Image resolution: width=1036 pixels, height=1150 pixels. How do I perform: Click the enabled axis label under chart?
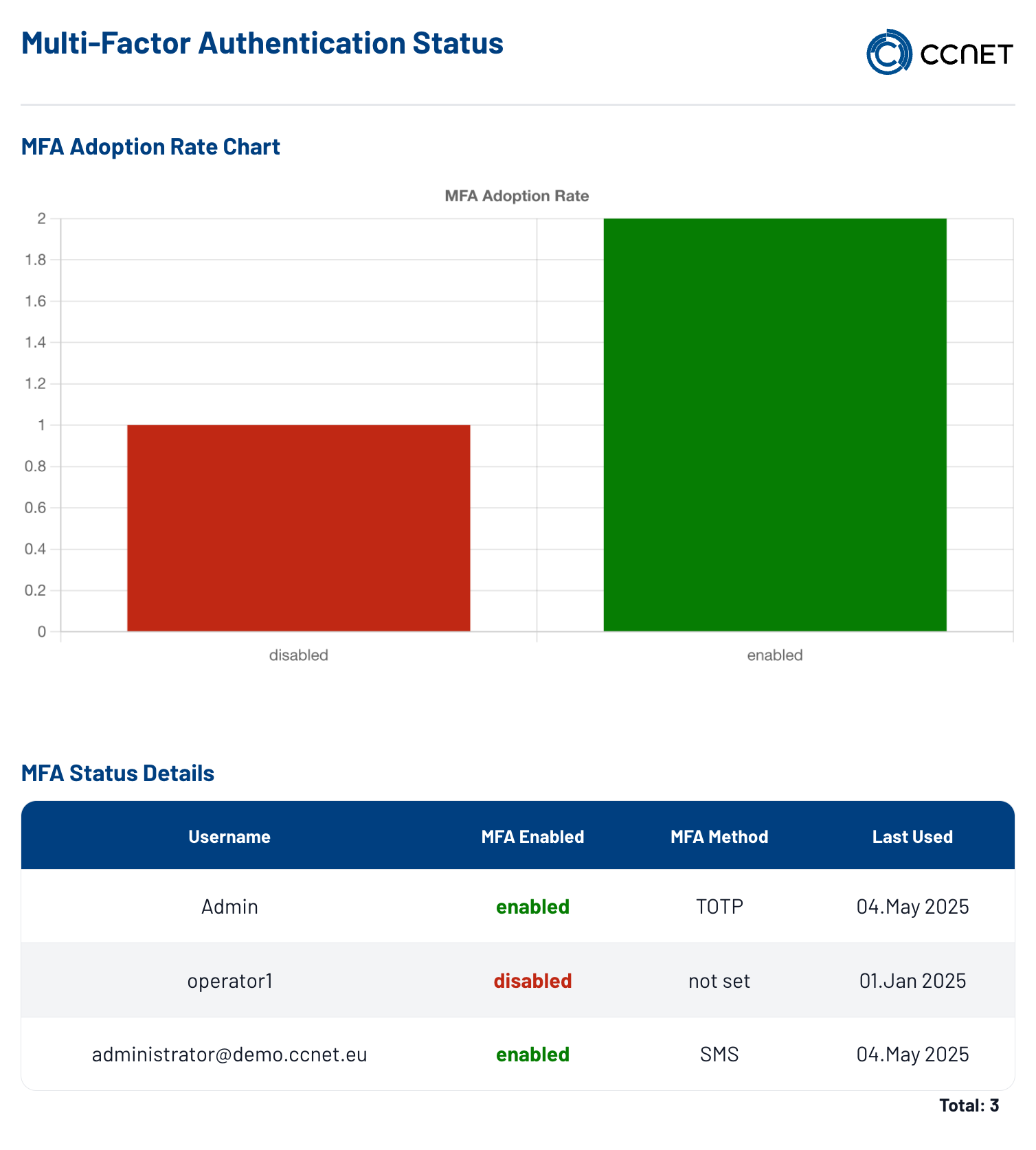pos(775,655)
